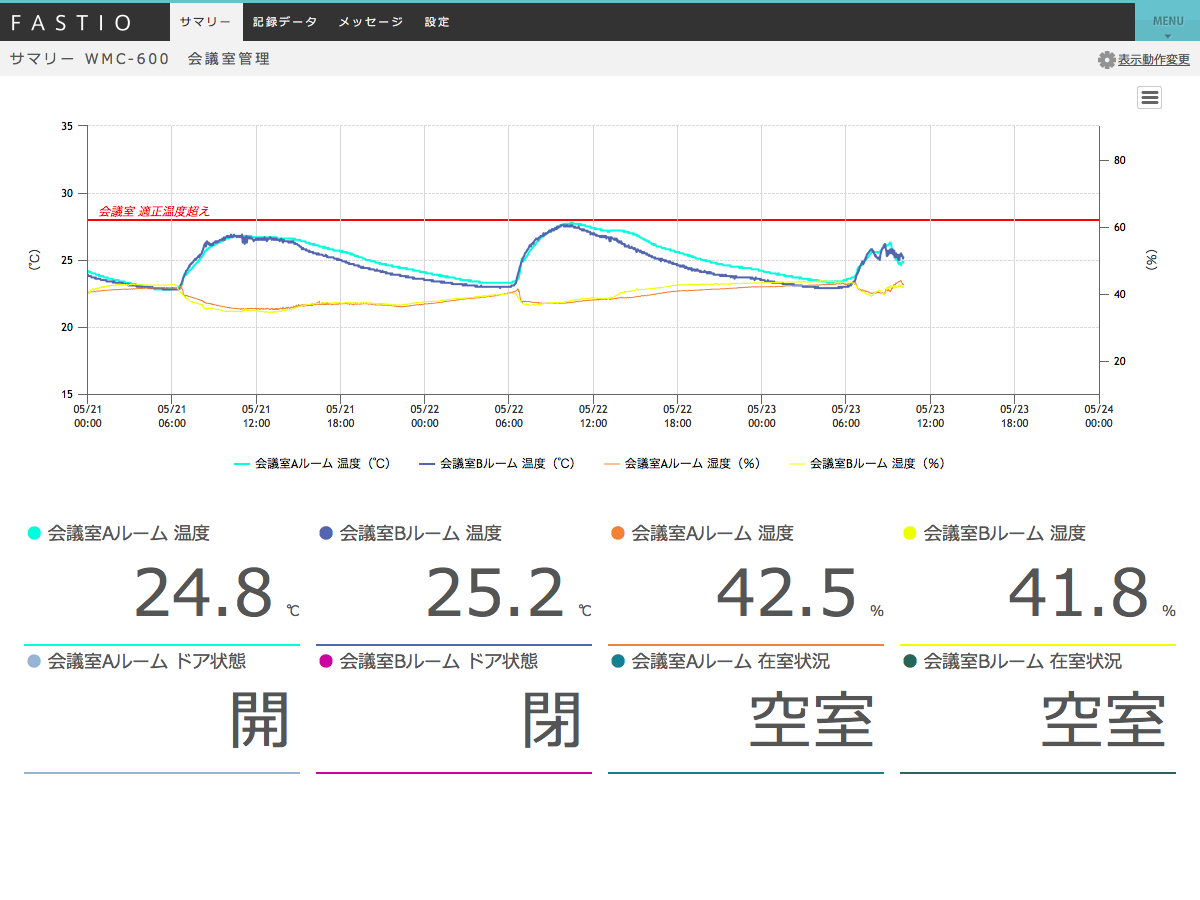Select the 41.8 % humidity value
The height and width of the screenshot is (900, 1200).
pos(1078,593)
